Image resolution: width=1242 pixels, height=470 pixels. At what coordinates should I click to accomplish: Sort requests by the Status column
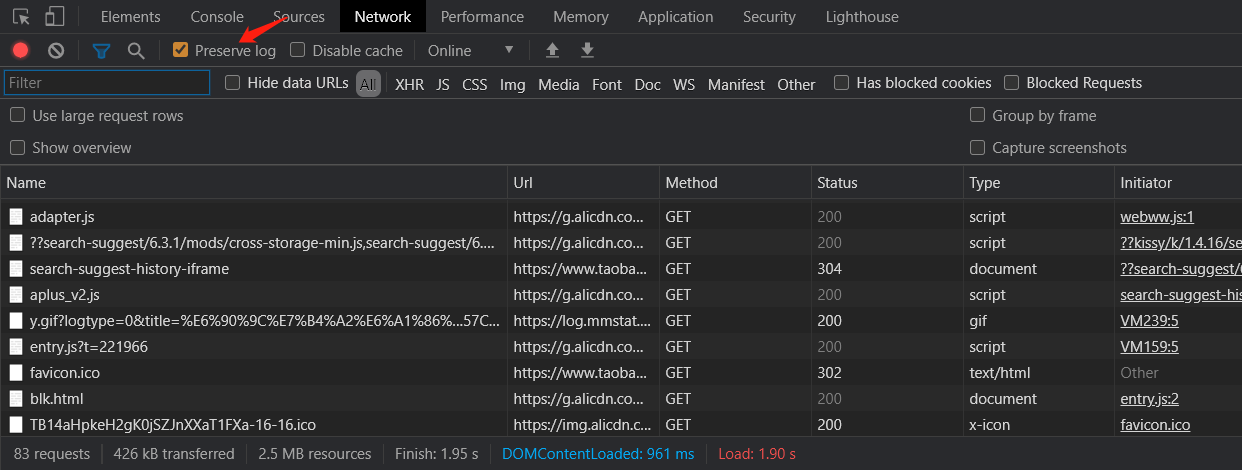coord(837,182)
